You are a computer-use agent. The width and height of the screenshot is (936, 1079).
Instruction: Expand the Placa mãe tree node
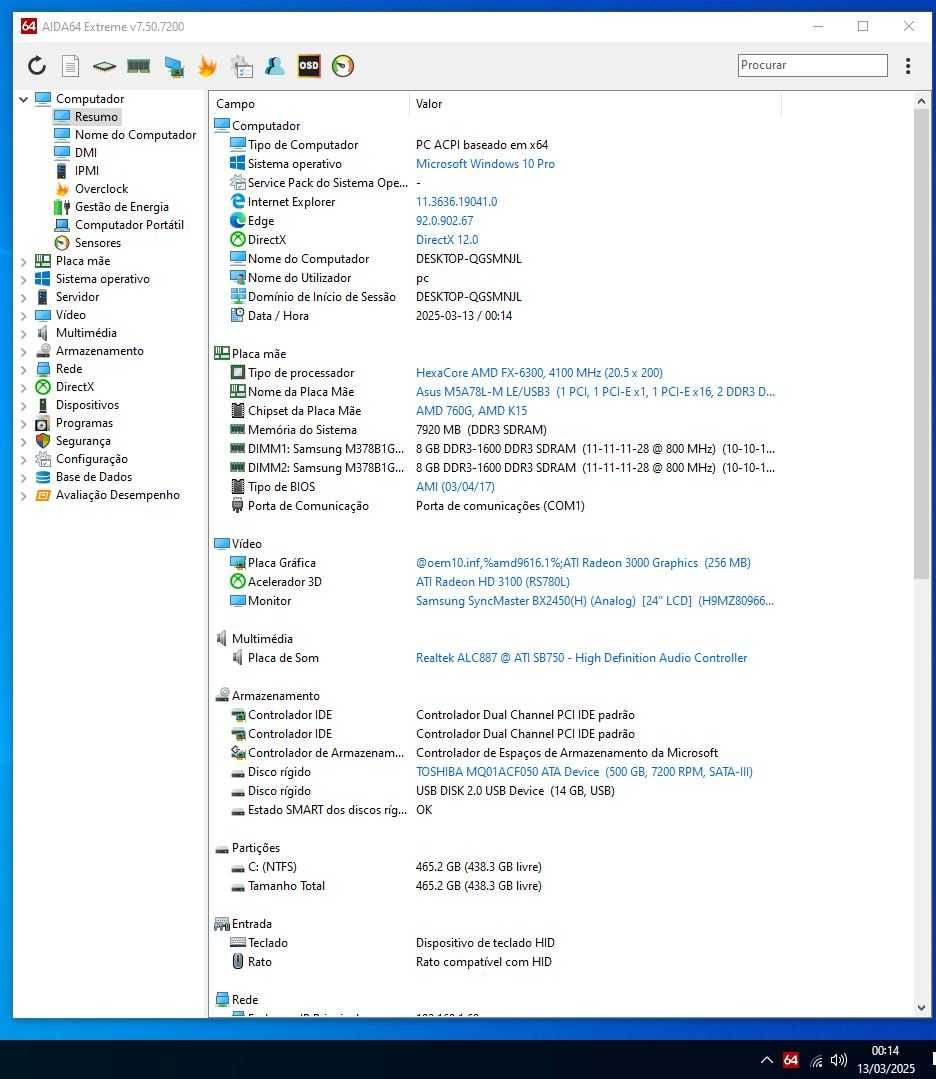pos(23,261)
